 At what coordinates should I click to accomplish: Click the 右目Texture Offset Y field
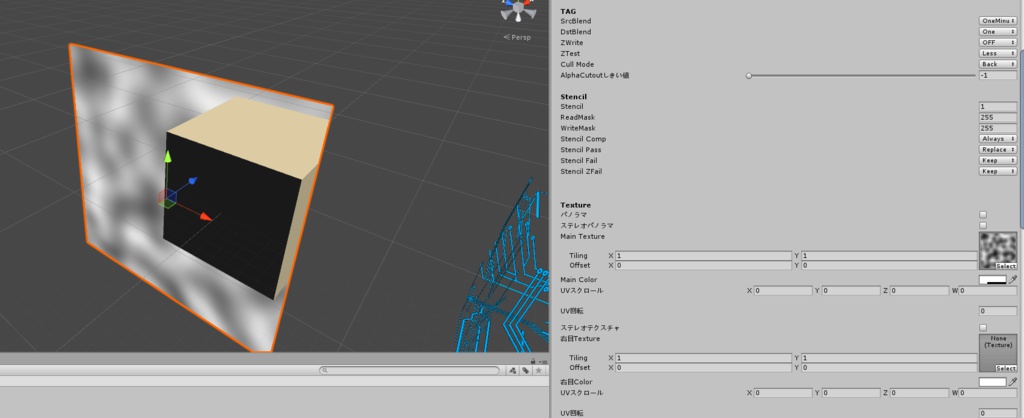[889, 368]
